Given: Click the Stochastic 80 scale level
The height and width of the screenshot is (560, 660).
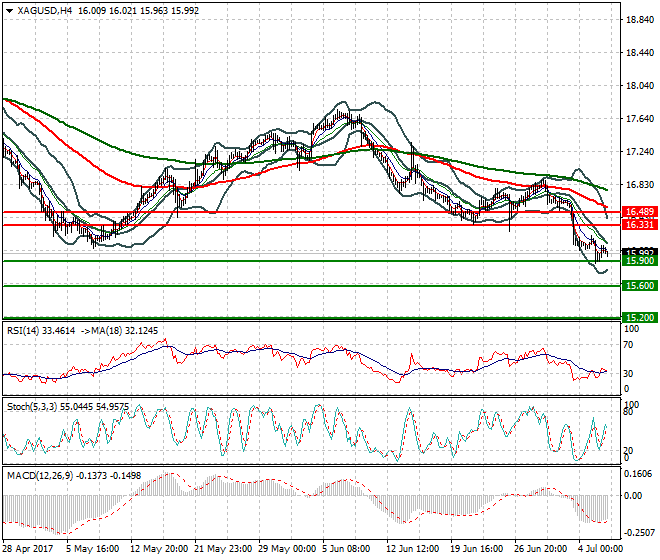Looking at the screenshot, I should 628,412.
